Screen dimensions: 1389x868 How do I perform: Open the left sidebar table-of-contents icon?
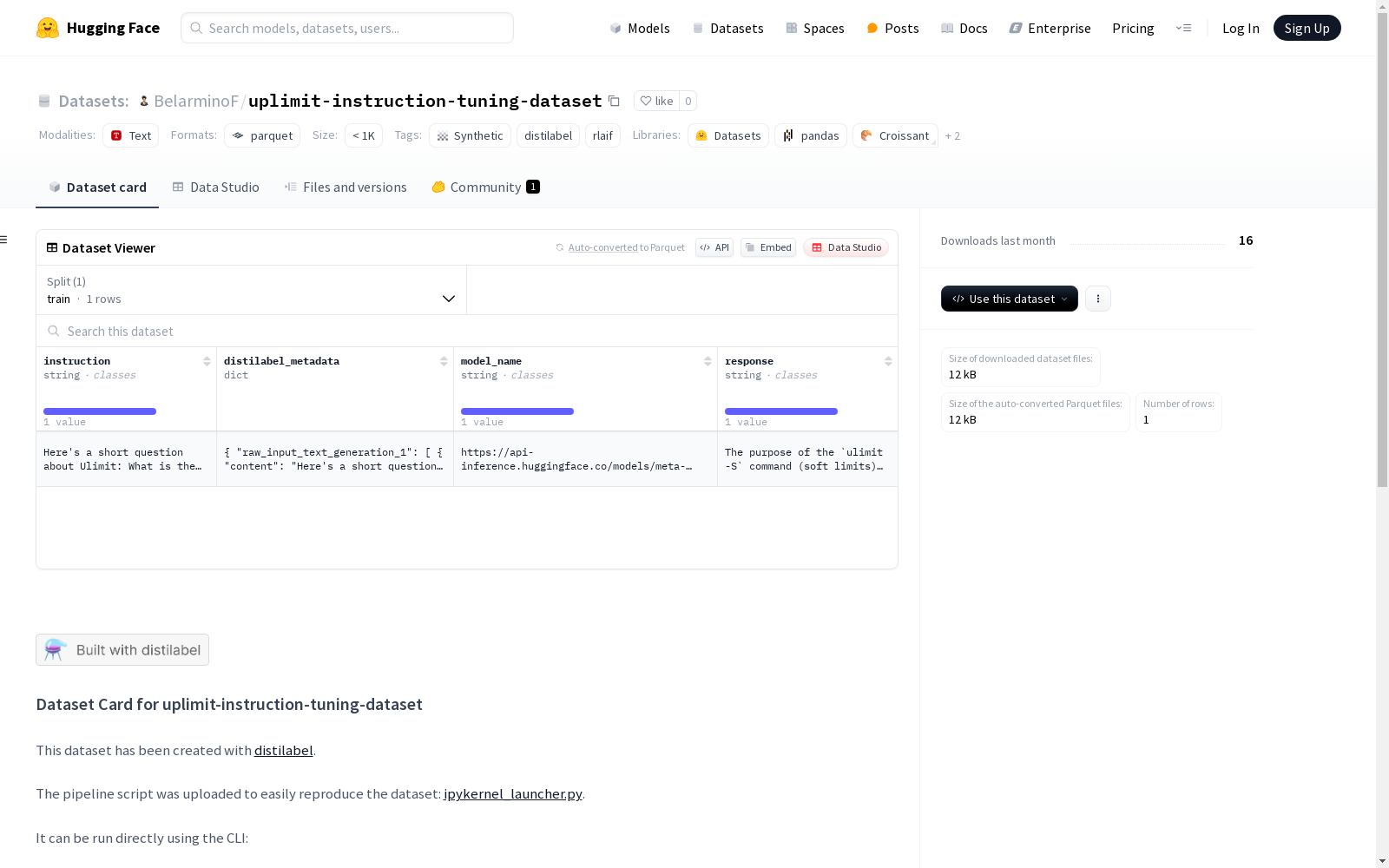pos(4,240)
